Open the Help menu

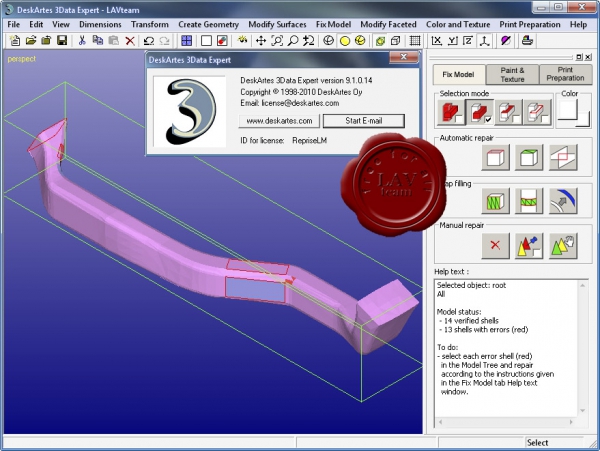click(x=578, y=24)
